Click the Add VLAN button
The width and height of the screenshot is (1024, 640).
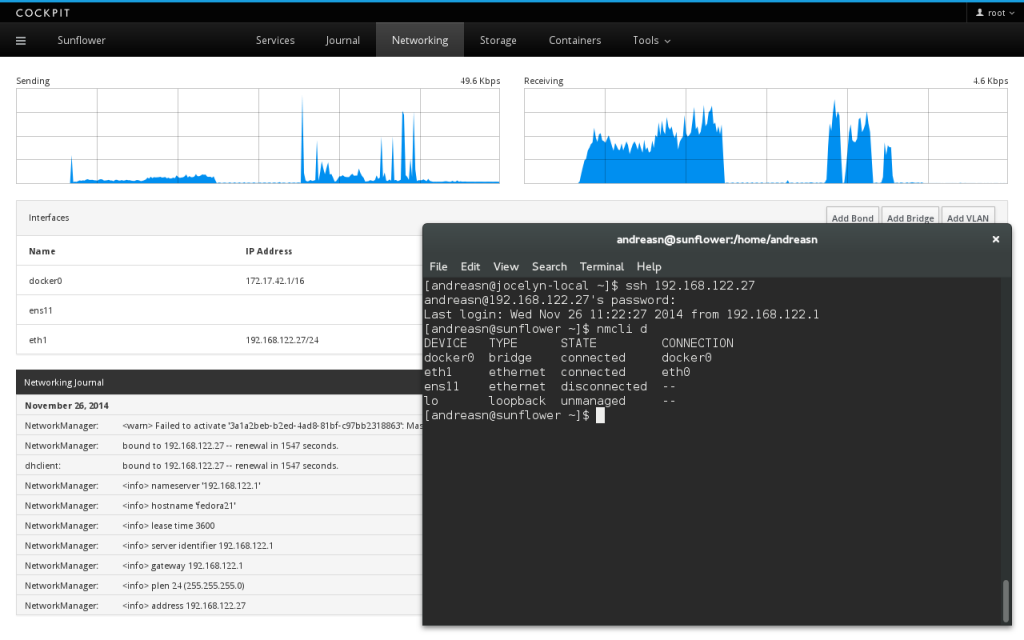(x=968, y=218)
